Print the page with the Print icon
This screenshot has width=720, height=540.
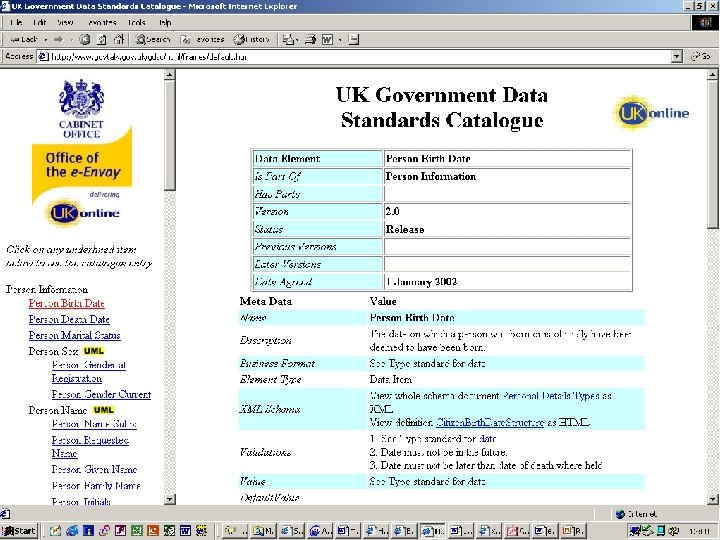coord(311,39)
